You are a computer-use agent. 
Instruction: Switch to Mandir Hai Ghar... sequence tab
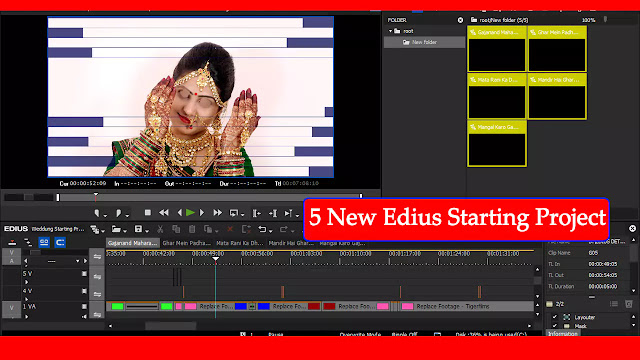[291, 243]
